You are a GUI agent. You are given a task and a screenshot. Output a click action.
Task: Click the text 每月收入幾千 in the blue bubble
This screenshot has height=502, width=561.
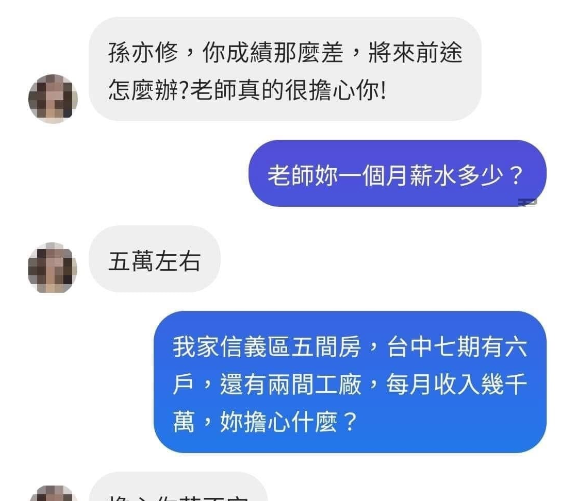tap(457, 384)
